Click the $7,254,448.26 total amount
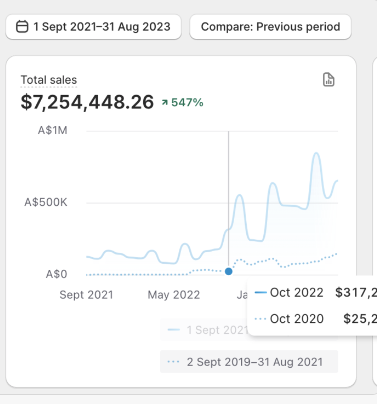The width and height of the screenshot is (377, 406). 87,102
